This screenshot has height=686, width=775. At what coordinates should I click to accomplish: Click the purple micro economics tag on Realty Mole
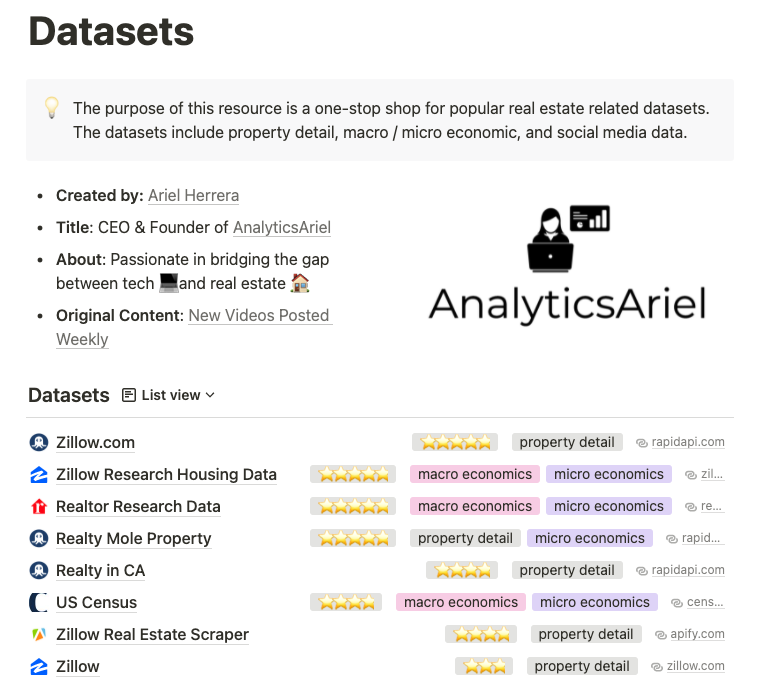(x=590, y=538)
